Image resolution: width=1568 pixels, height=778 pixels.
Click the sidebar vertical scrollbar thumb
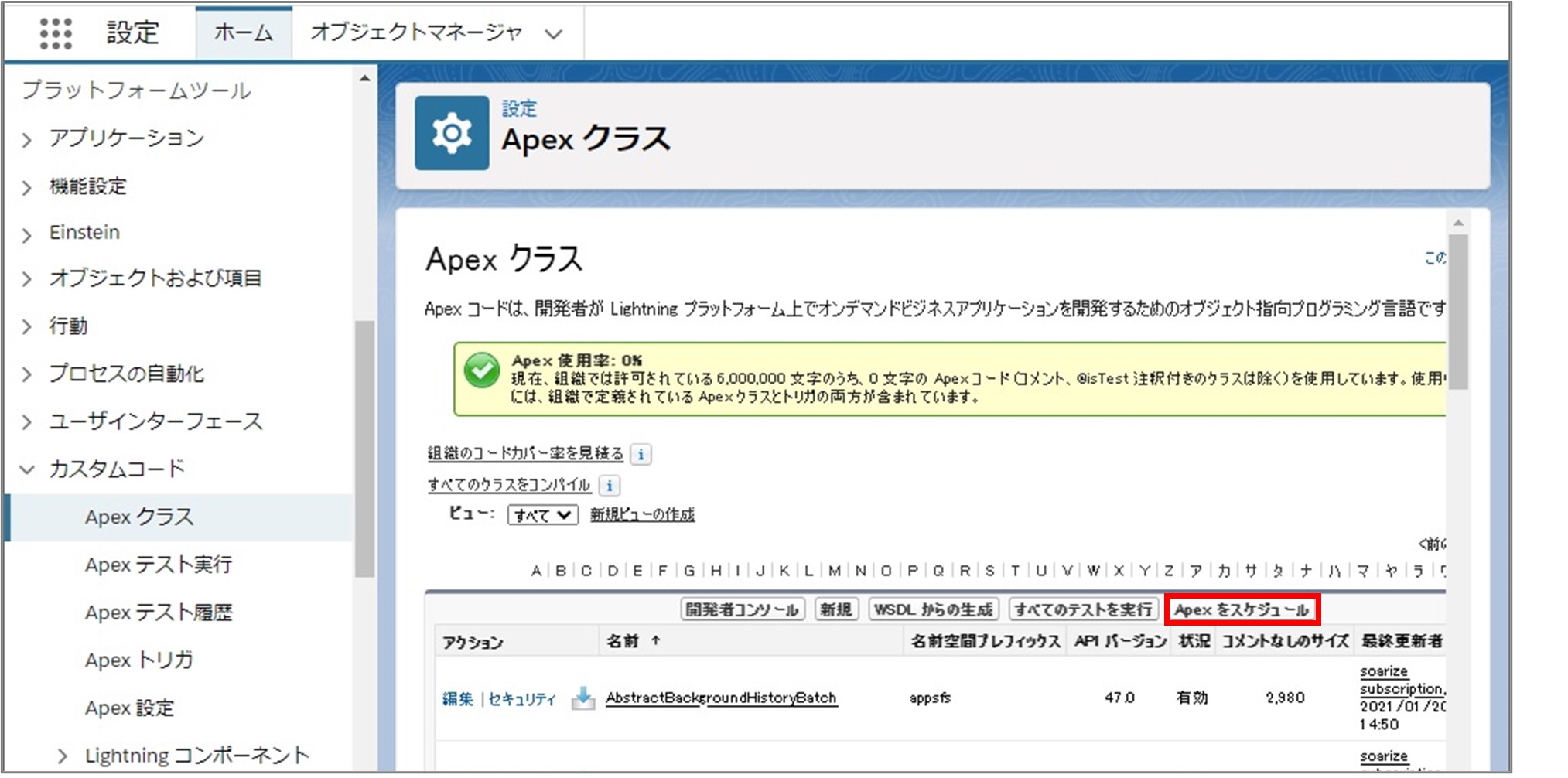(364, 449)
